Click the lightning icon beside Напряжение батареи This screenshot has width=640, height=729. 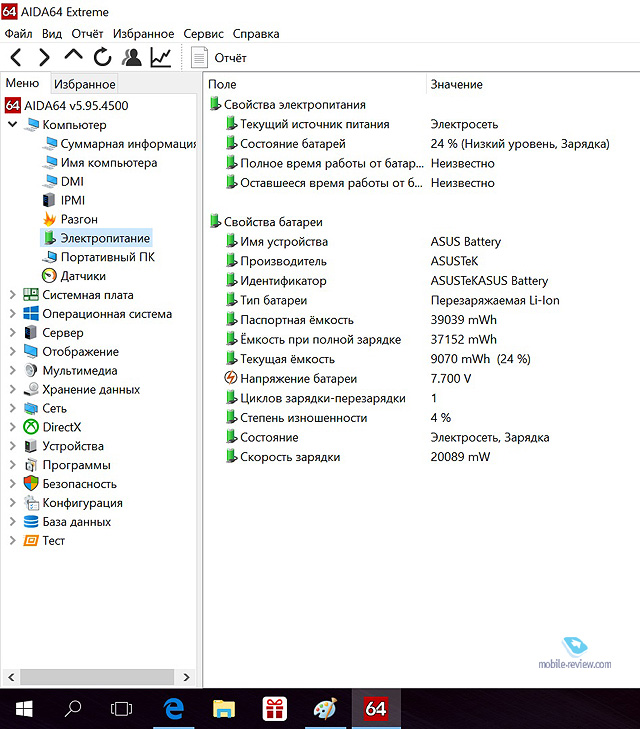tap(231, 378)
